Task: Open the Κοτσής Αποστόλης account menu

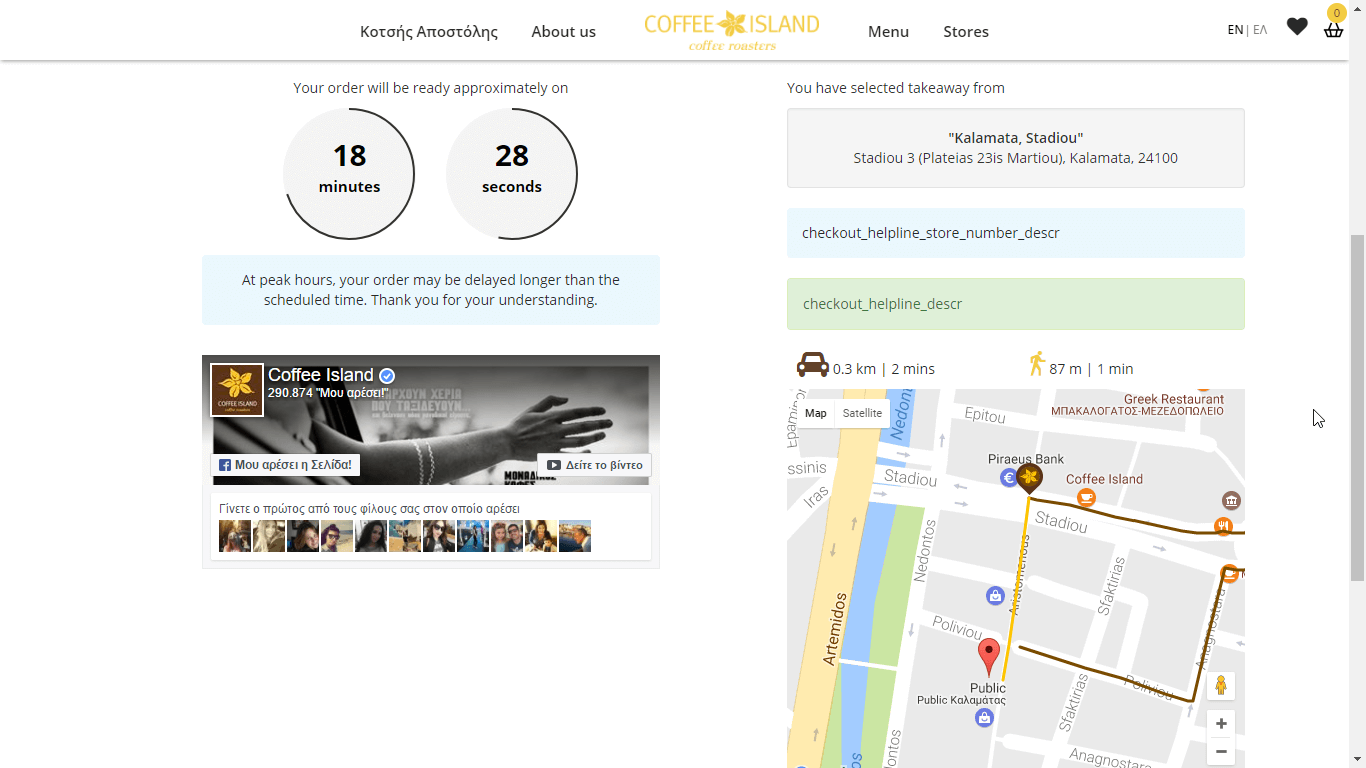Action: (x=429, y=31)
